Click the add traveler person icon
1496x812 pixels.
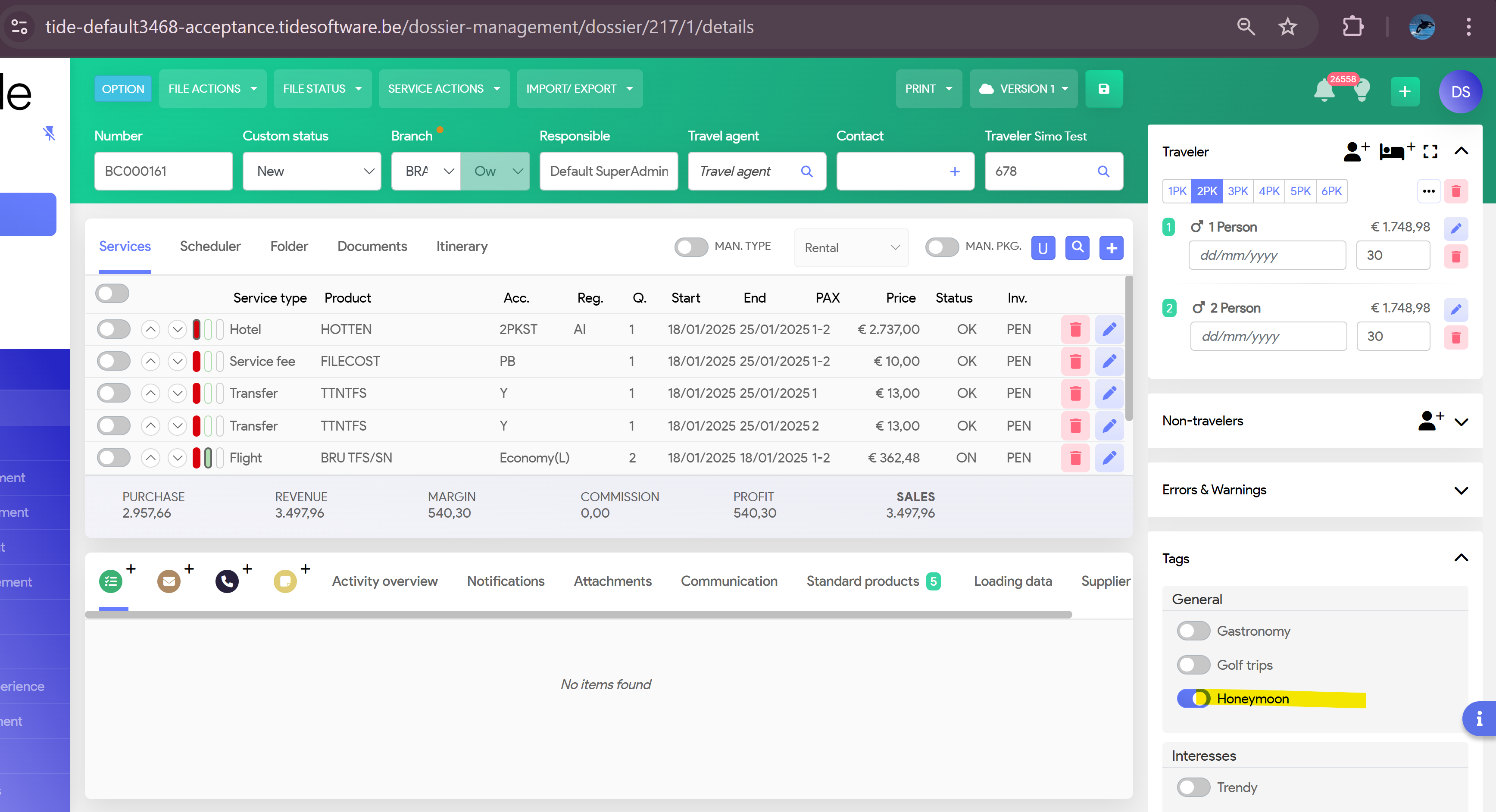pos(1355,152)
